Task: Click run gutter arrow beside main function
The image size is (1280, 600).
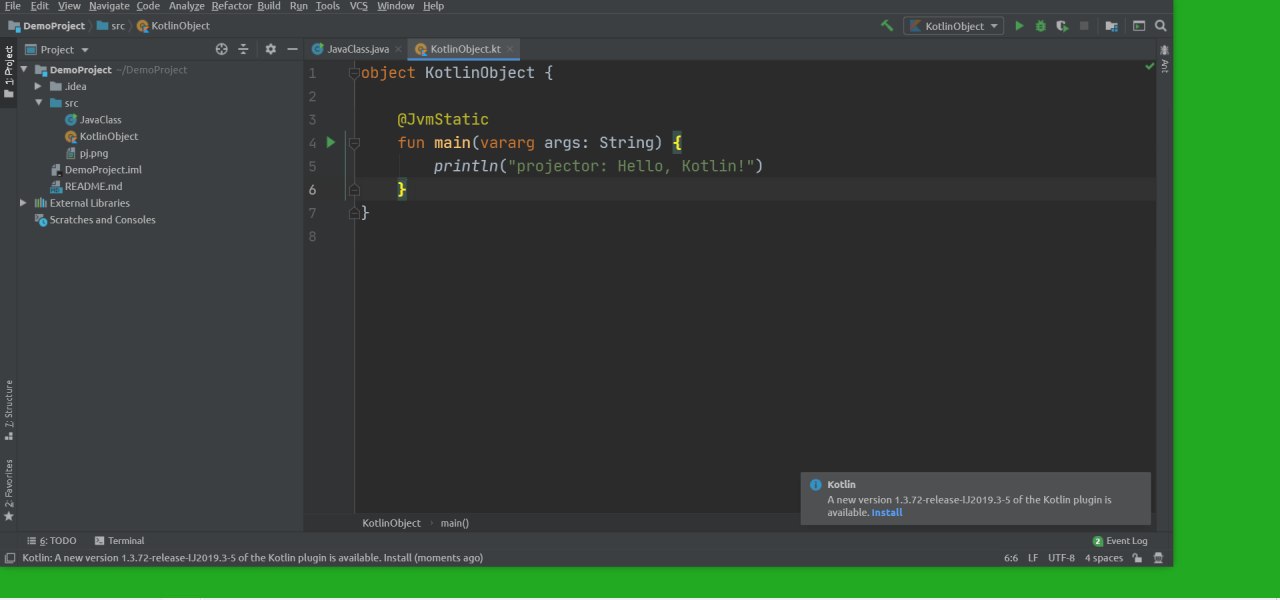Action: point(331,143)
